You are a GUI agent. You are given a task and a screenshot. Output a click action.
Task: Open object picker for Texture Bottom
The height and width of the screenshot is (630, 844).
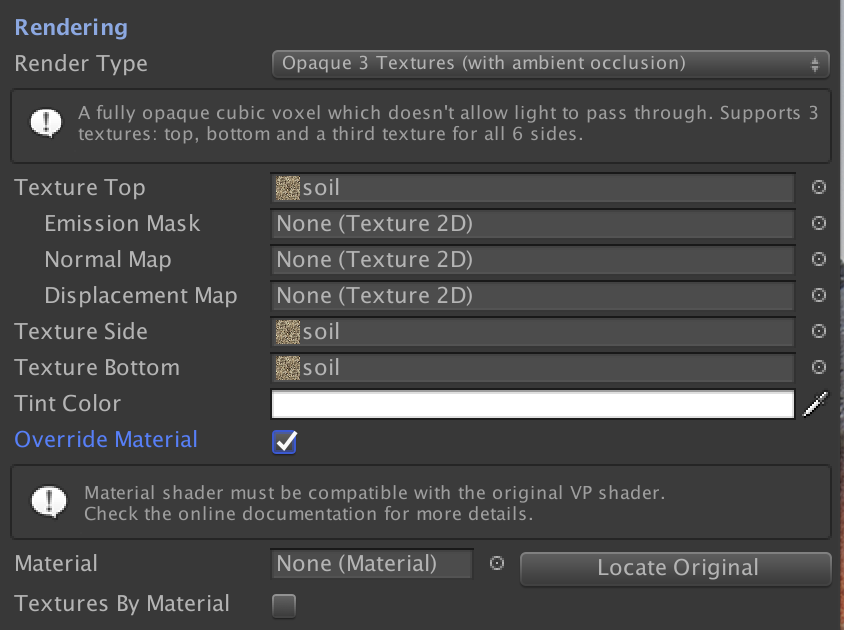point(819,367)
